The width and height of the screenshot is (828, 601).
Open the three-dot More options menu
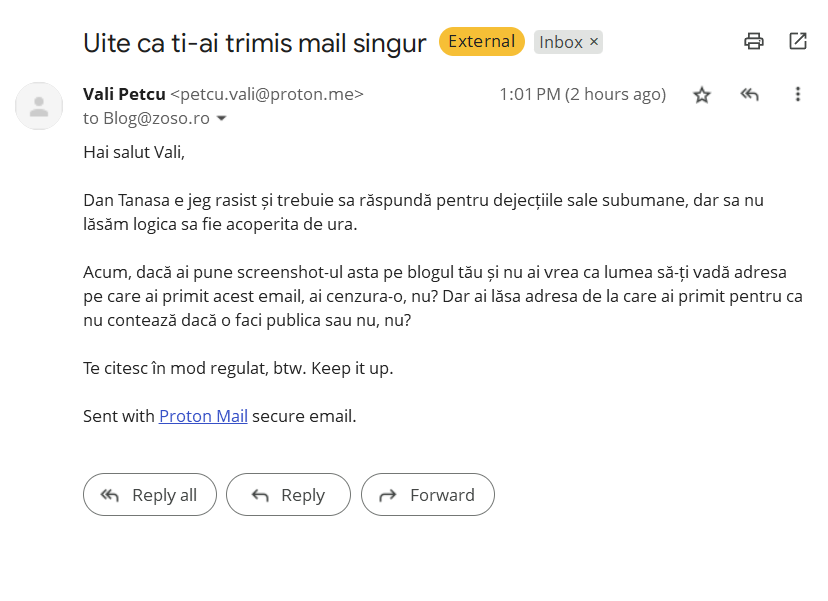click(x=798, y=95)
